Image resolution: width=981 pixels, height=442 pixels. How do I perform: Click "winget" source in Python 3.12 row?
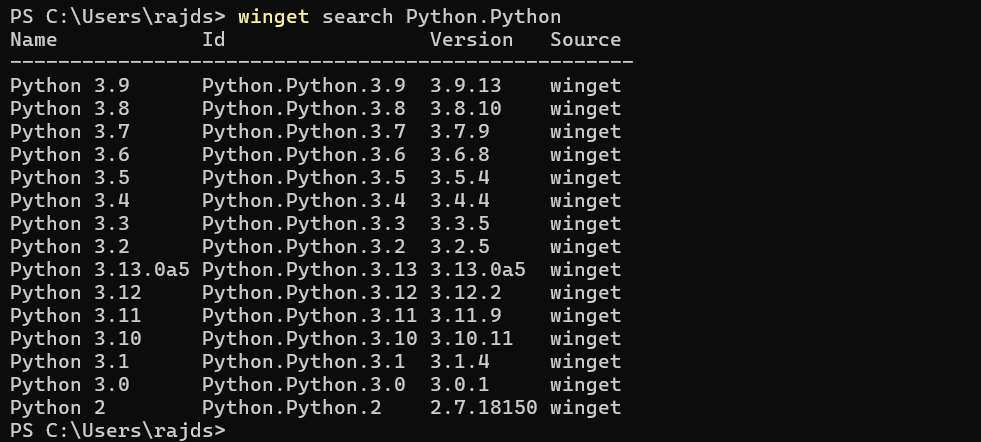[586, 293]
